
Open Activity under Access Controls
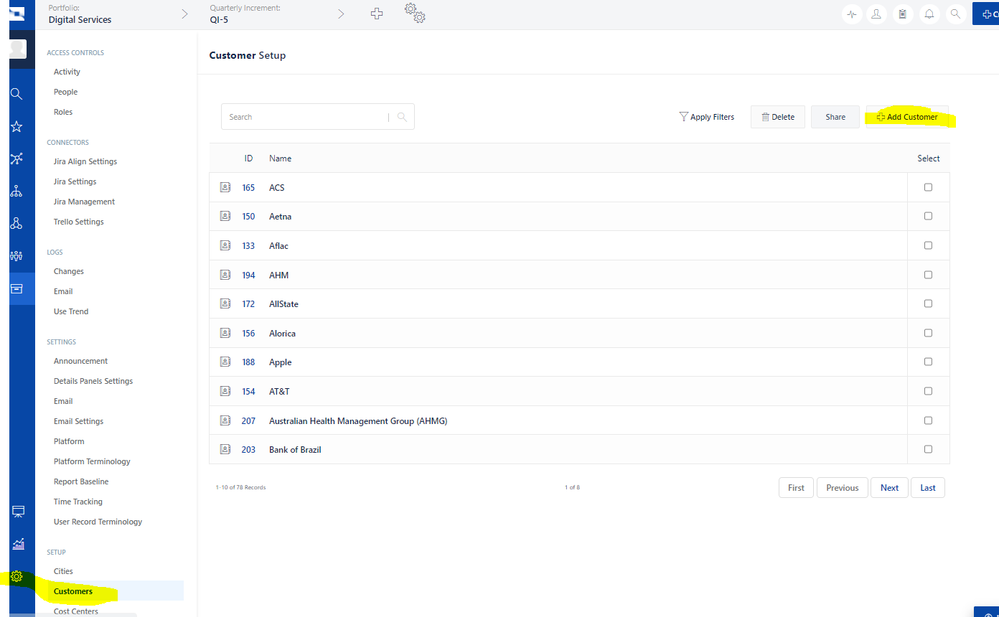[67, 71]
